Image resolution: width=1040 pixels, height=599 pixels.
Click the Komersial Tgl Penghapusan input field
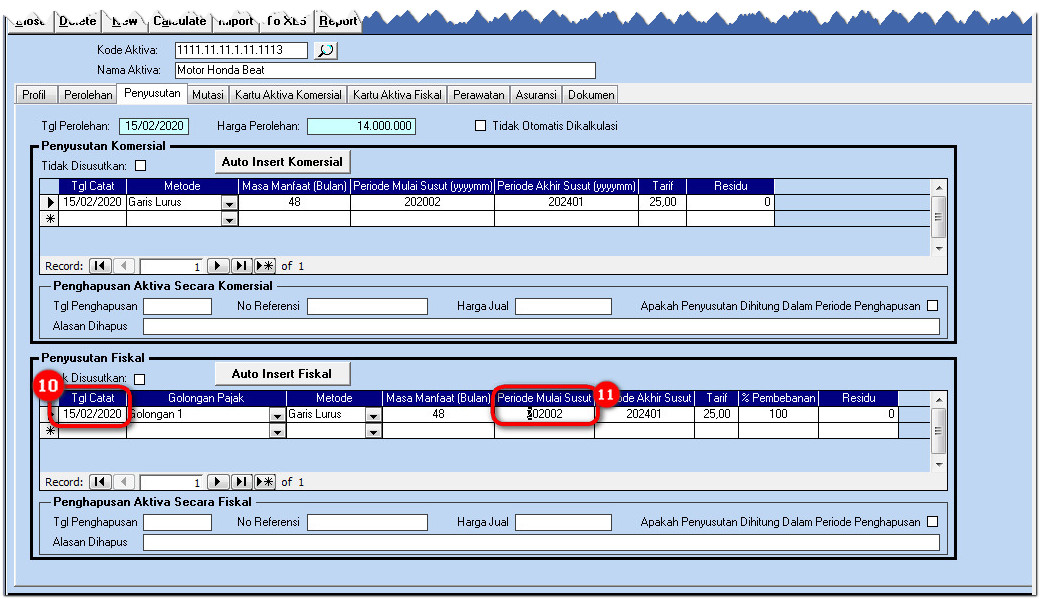(x=177, y=307)
